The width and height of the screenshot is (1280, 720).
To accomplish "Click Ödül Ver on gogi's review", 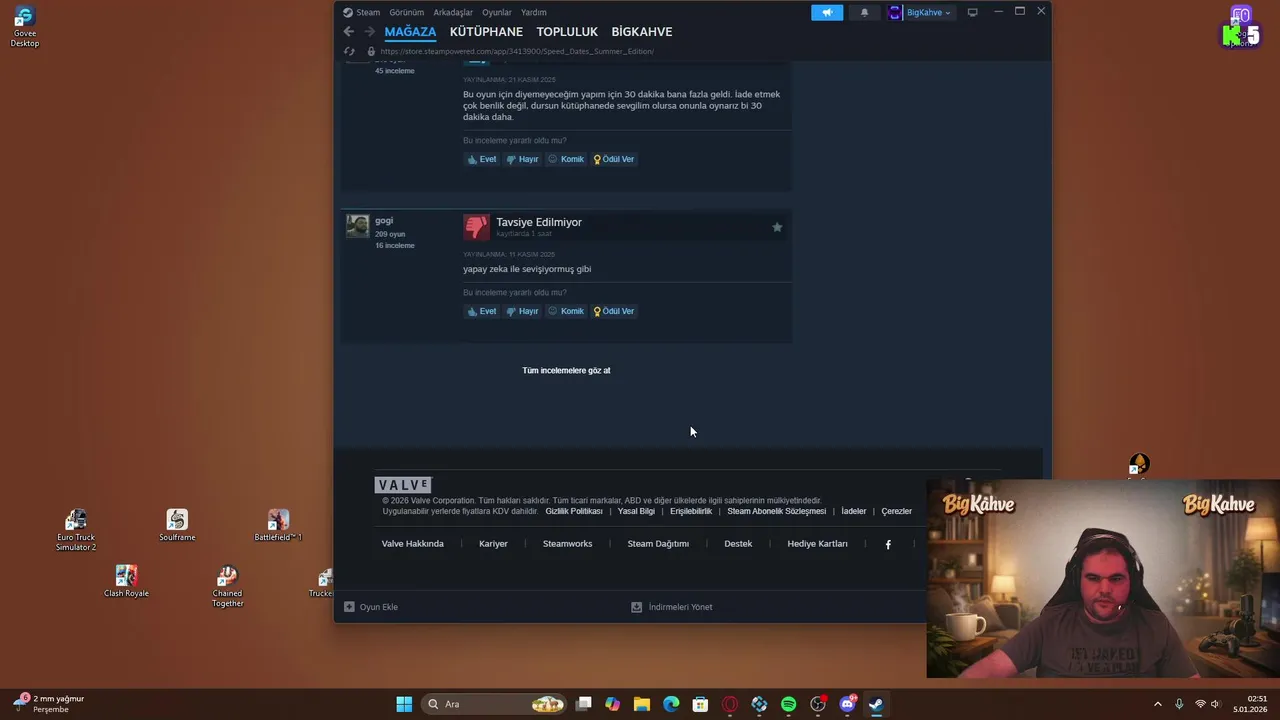I will pos(614,311).
